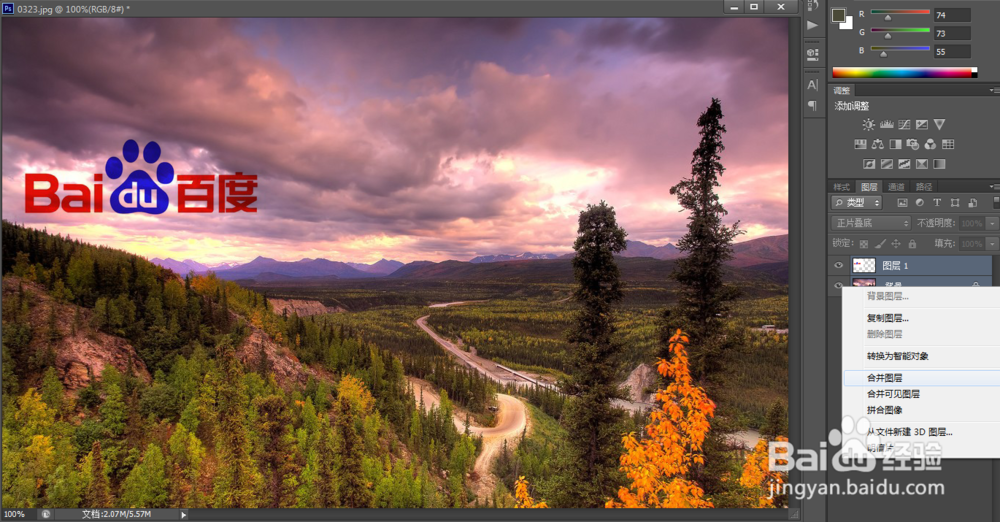
Task: Toggle lock all padlock icon
Action: click(912, 244)
